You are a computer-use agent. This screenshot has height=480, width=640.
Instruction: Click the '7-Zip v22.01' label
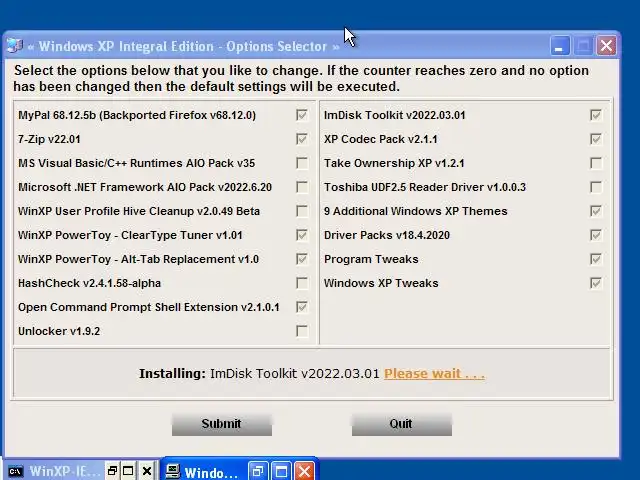[x=49, y=139]
